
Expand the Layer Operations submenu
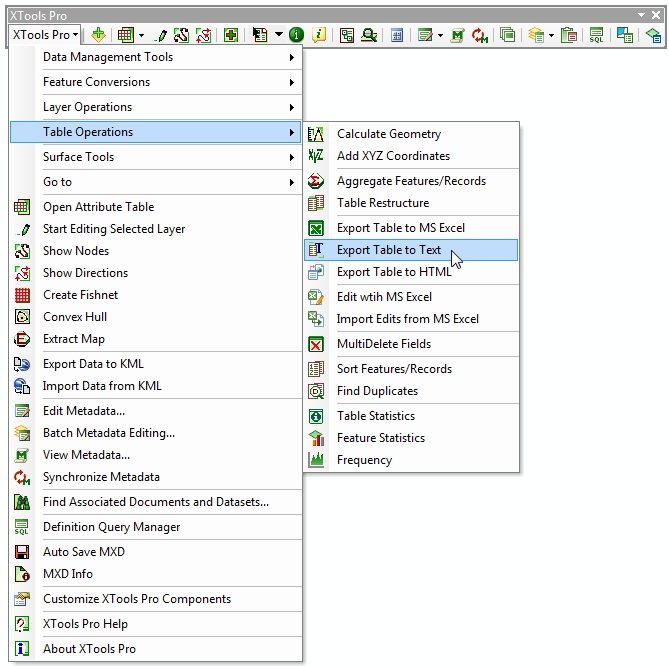pyautogui.click(x=156, y=107)
